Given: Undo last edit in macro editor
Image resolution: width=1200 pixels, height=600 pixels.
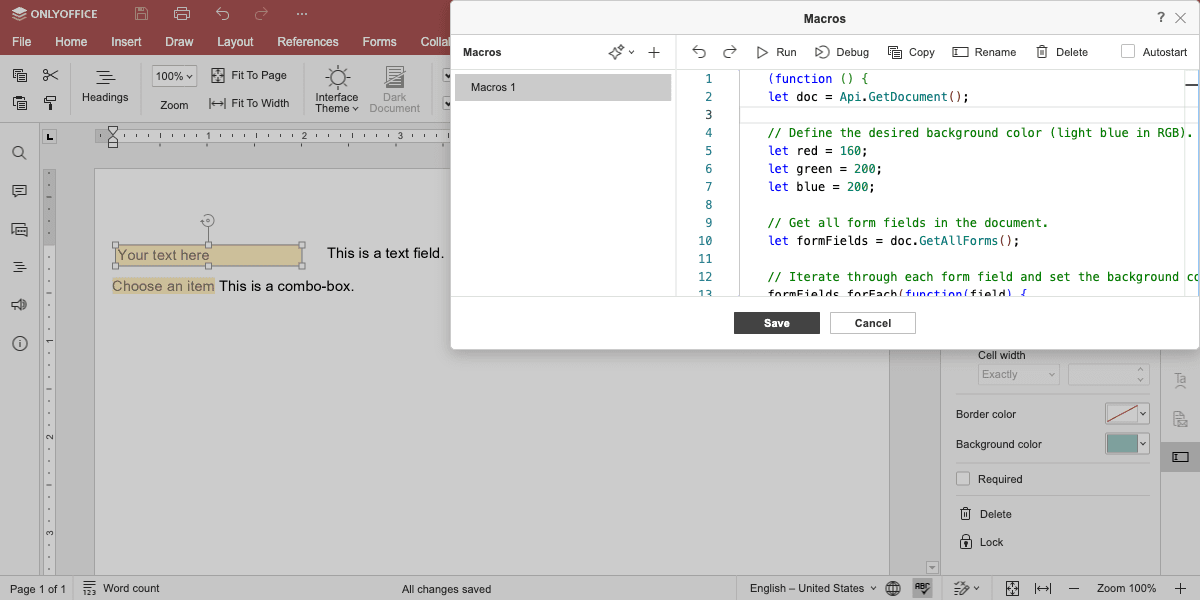Looking at the screenshot, I should [699, 52].
